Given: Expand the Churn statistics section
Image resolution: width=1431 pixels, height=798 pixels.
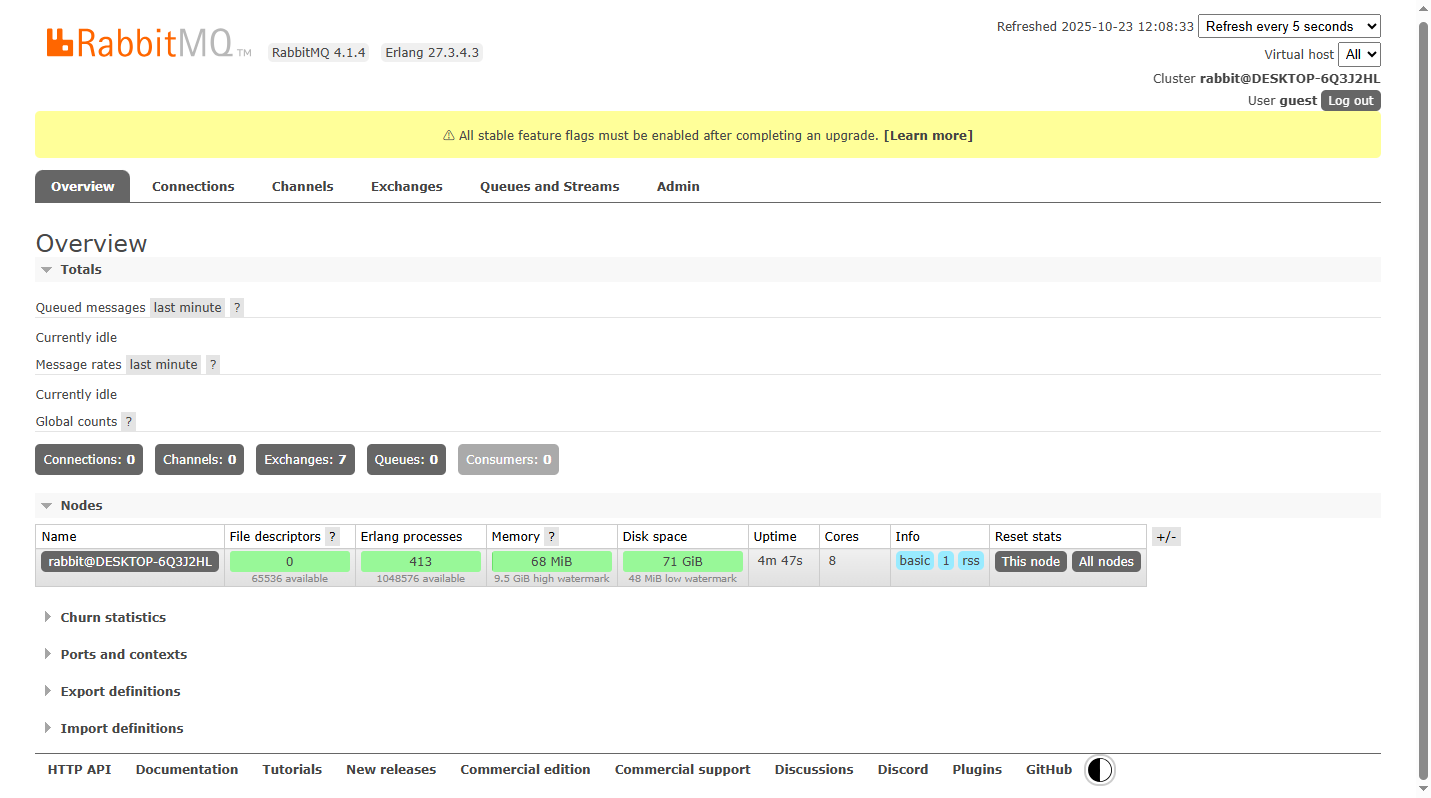Looking at the screenshot, I should click(113, 617).
